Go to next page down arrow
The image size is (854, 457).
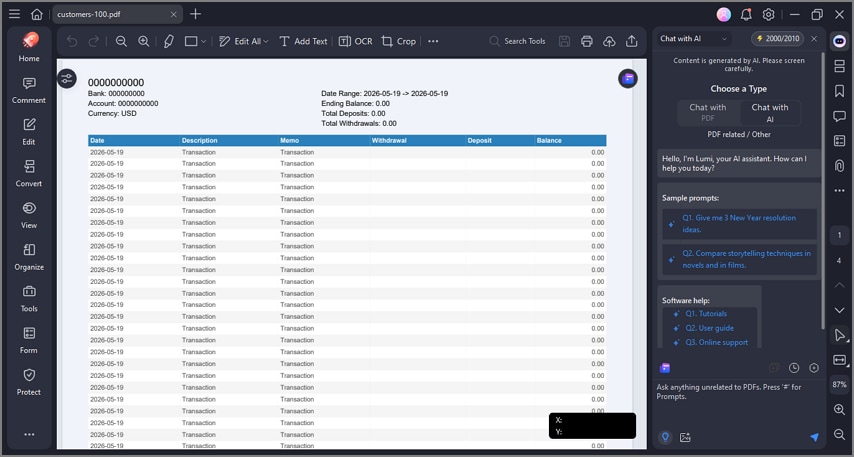tap(839, 310)
